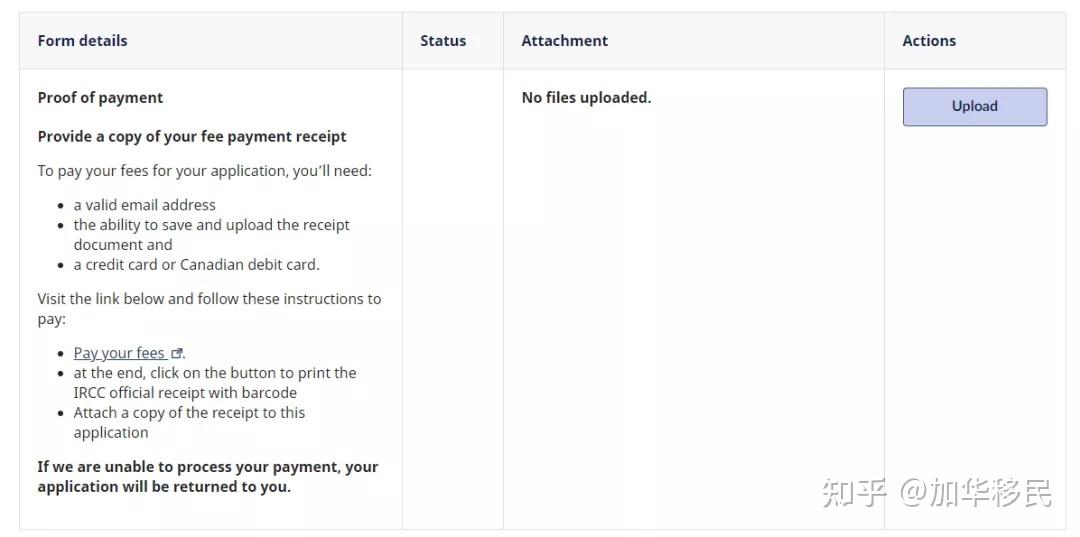Click the Actions column header
The height and width of the screenshot is (537, 1080).
(x=929, y=41)
